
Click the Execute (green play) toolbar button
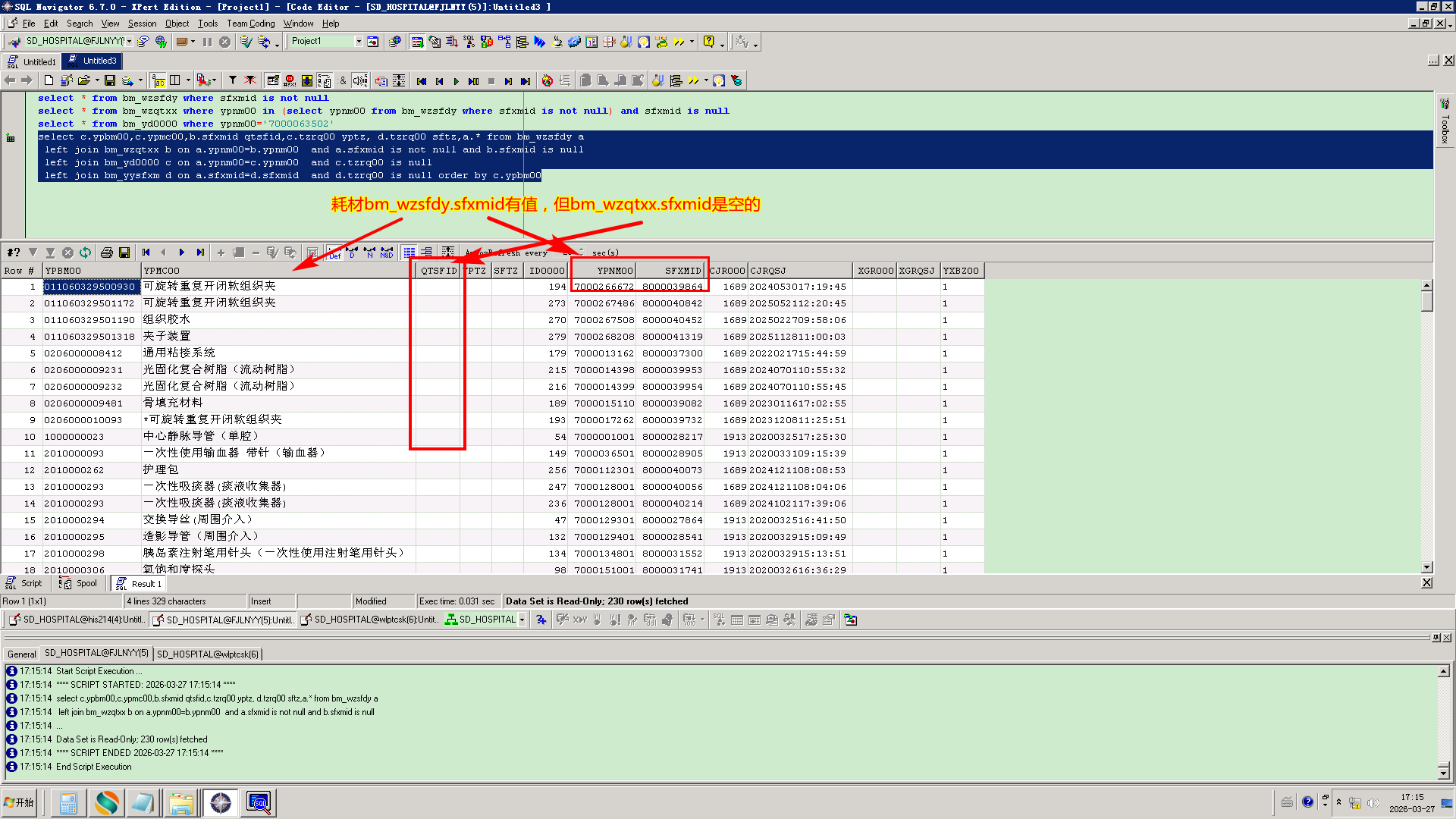456,81
